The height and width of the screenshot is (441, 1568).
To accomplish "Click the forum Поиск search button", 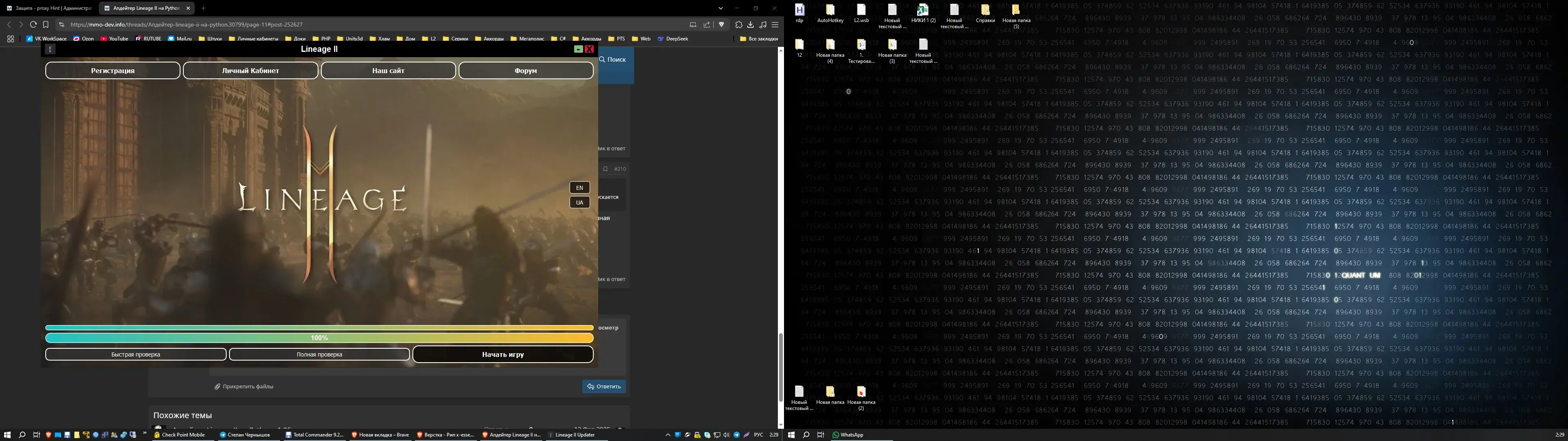I will pyautogui.click(x=613, y=60).
